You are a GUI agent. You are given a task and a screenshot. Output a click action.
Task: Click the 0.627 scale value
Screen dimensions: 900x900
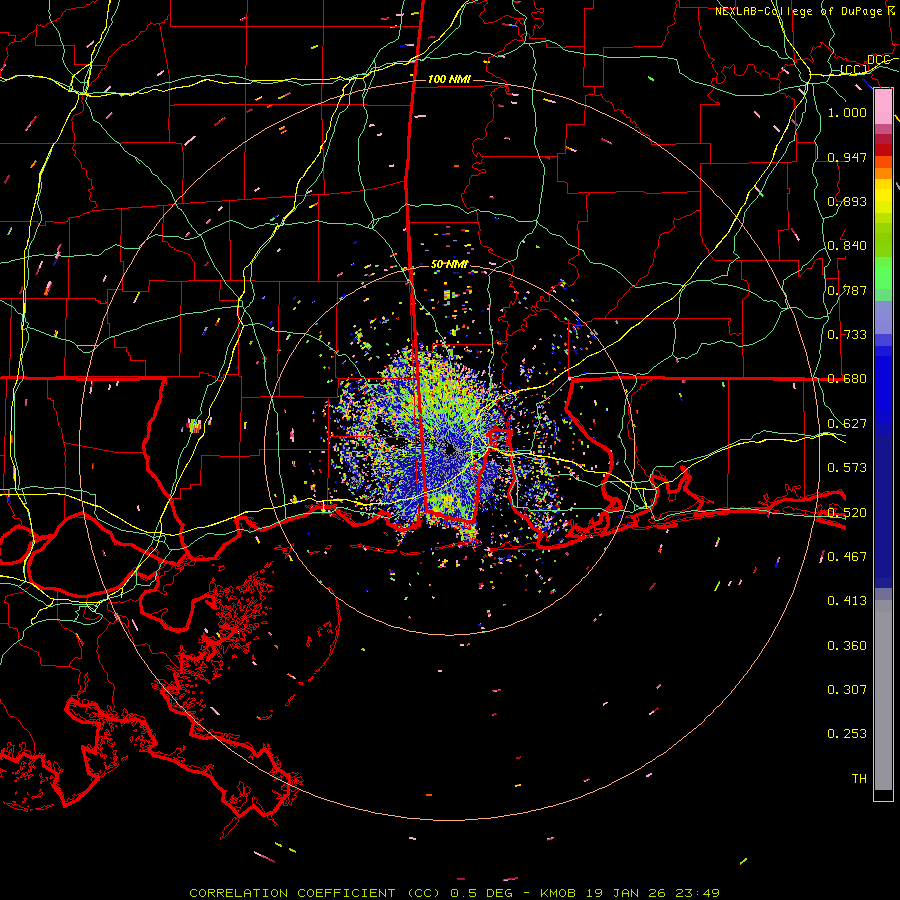point(847,423)
